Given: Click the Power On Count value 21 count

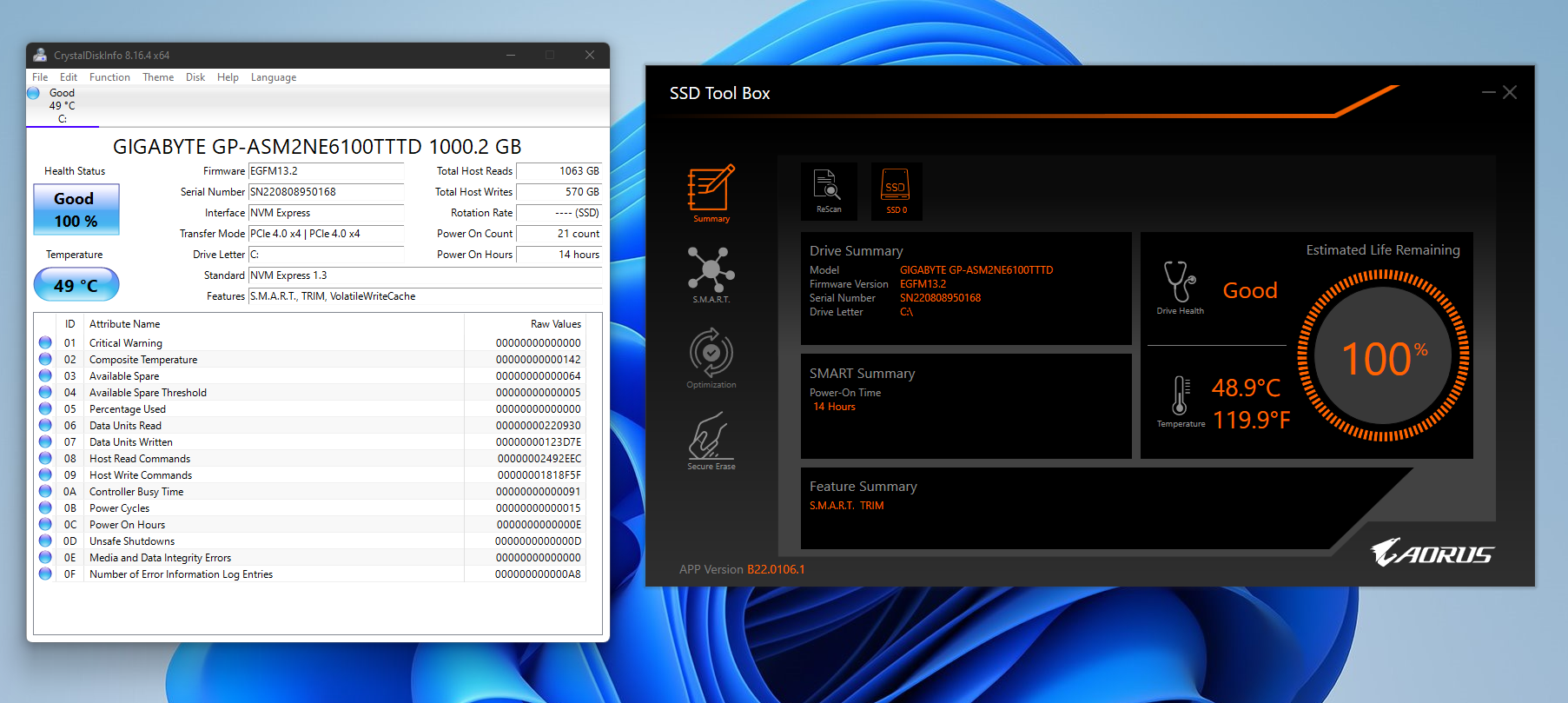Looking at the screenshot, I should point(559,234).
